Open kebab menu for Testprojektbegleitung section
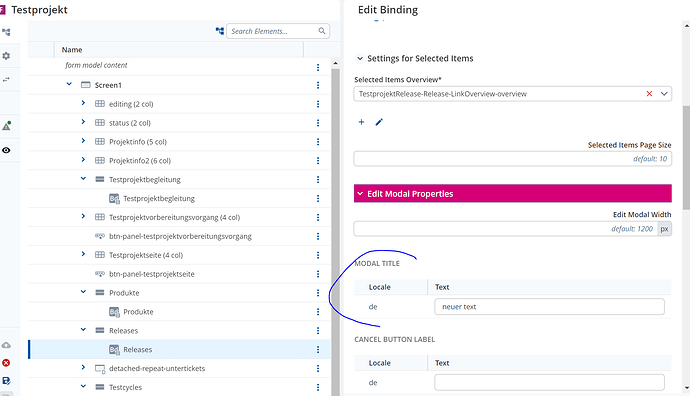The image size is (690, 396). pos(318,180)
